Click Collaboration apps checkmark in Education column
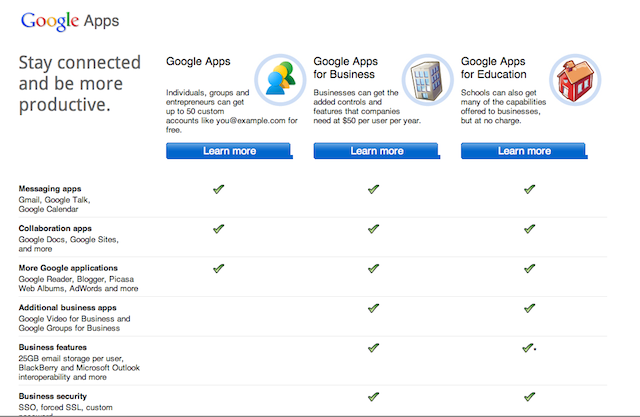Screen dimensions: 640x417 tap(529, 229)
